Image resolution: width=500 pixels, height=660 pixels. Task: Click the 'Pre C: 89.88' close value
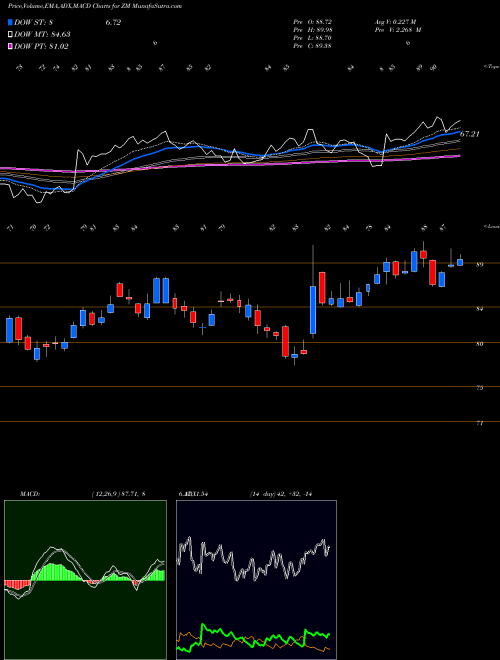[313, 46]
